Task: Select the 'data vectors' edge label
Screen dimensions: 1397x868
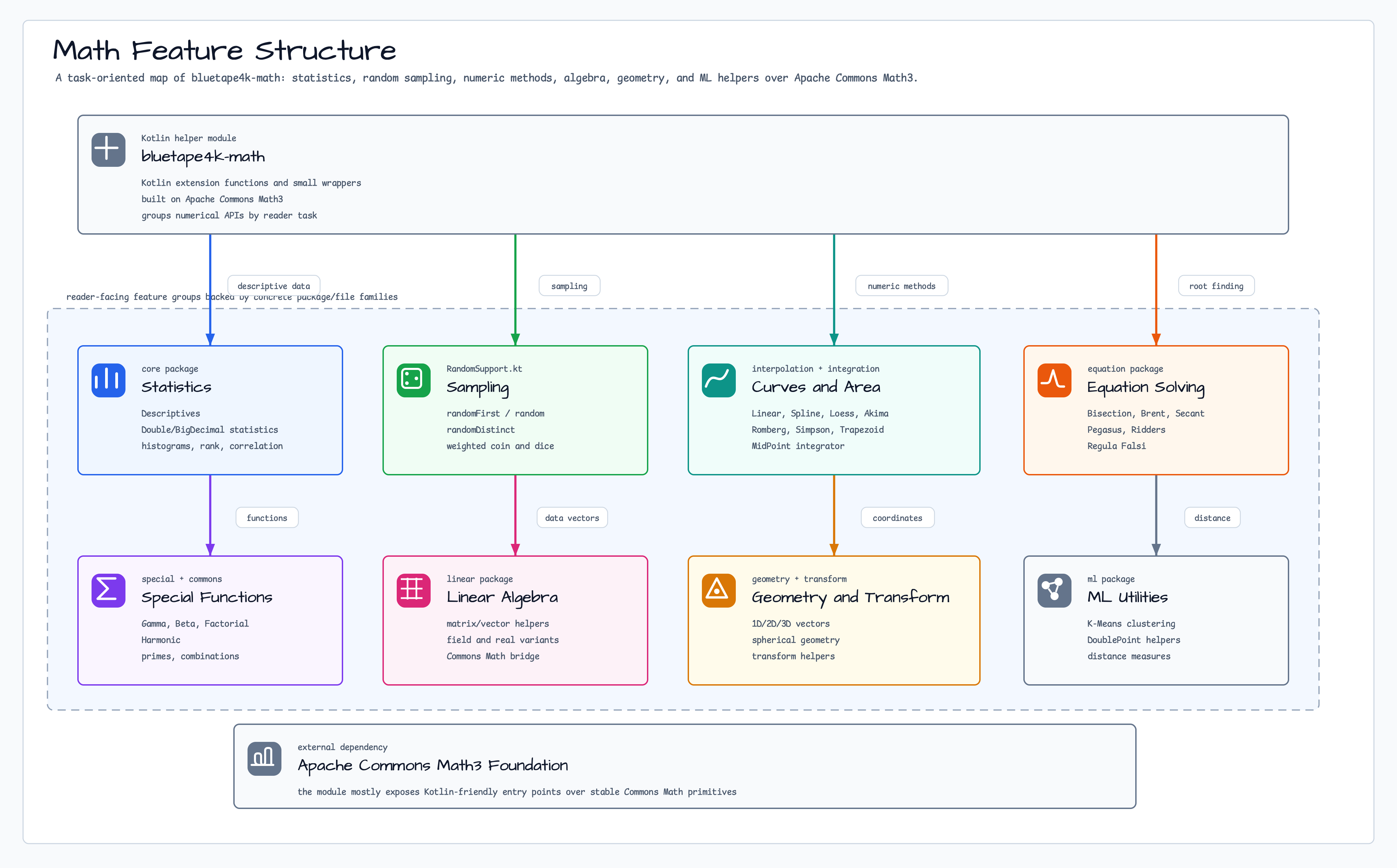Action: pos(572,518)
